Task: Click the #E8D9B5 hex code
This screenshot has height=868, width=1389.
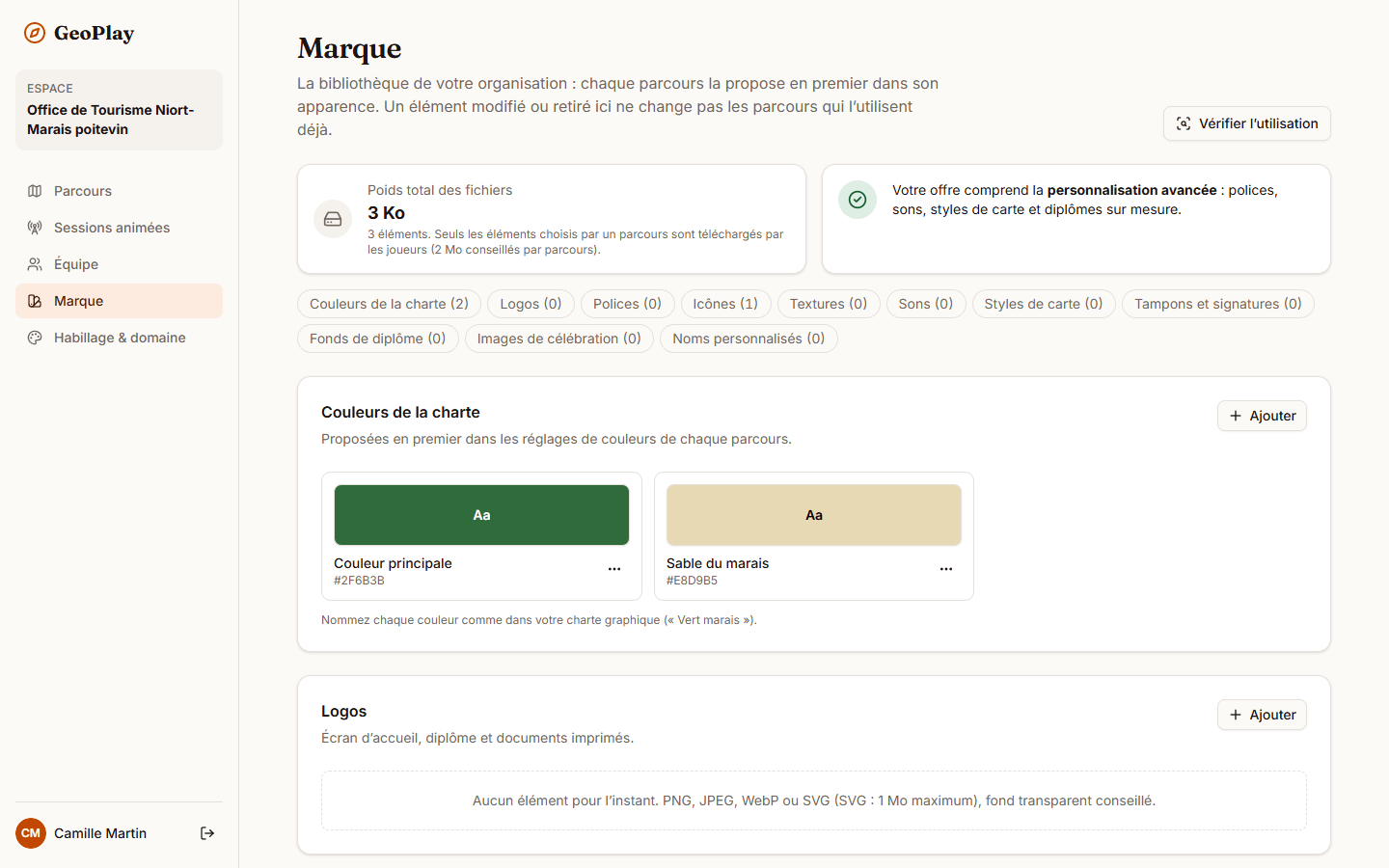Action: (x=692, y=581)
